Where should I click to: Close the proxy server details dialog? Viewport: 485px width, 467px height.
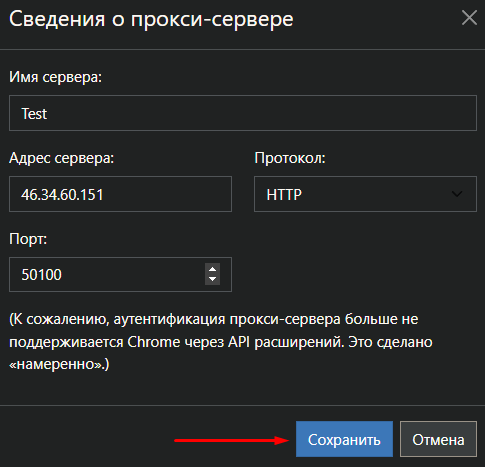coord(469,18)
